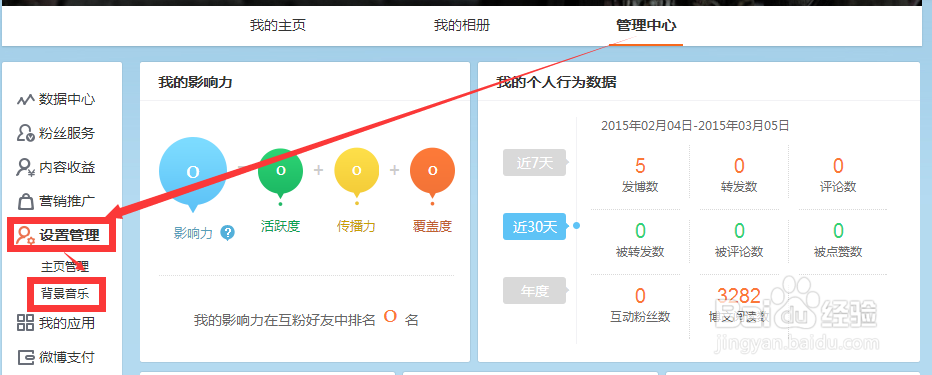932x375 pixels.
Task: Click the 覆盖度 label
Action: click(x=433, y=226)
